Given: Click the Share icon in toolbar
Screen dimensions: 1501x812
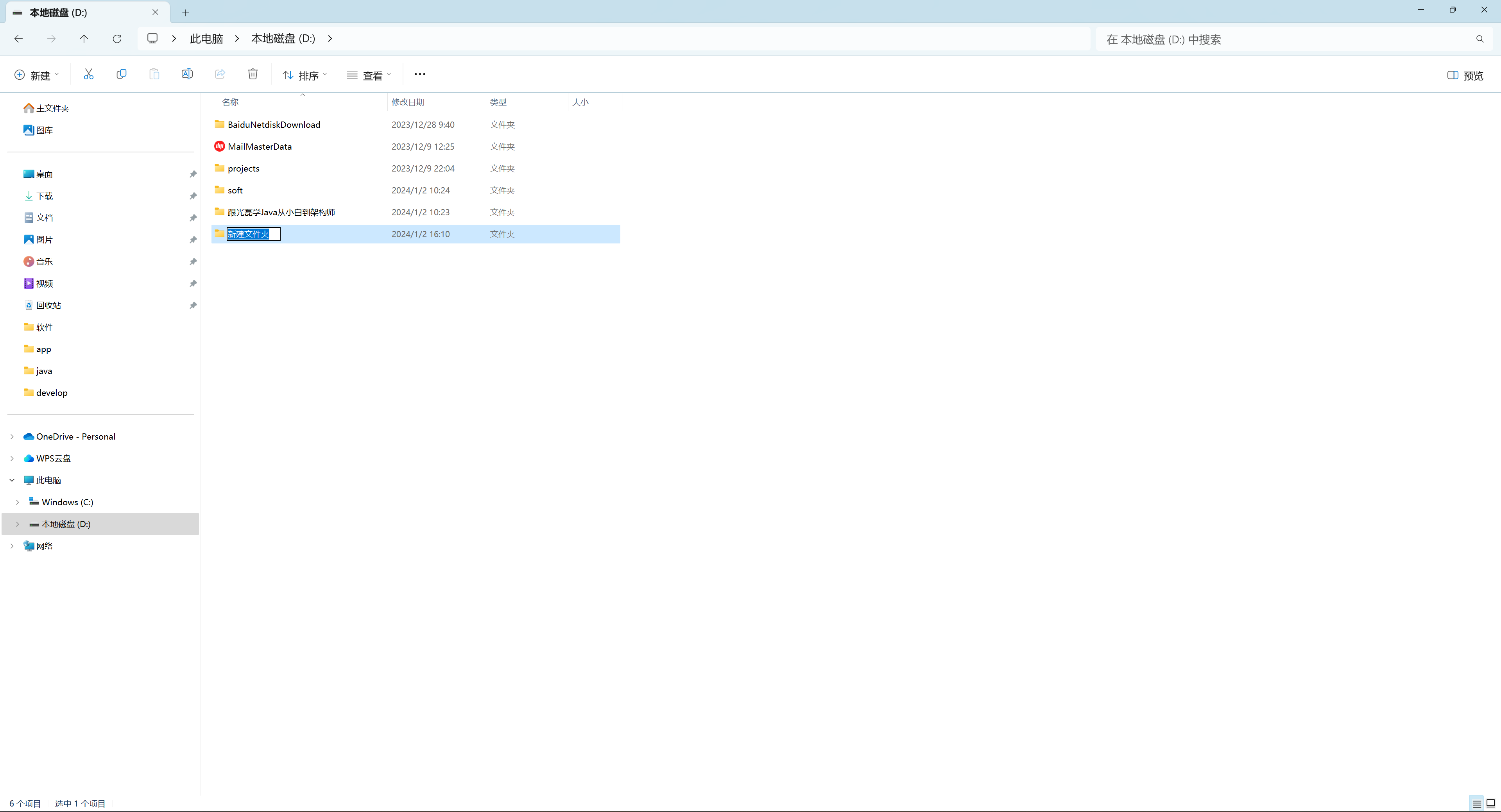Looking at the screenshot, I should pyautogui.click(x=220, y=75).
